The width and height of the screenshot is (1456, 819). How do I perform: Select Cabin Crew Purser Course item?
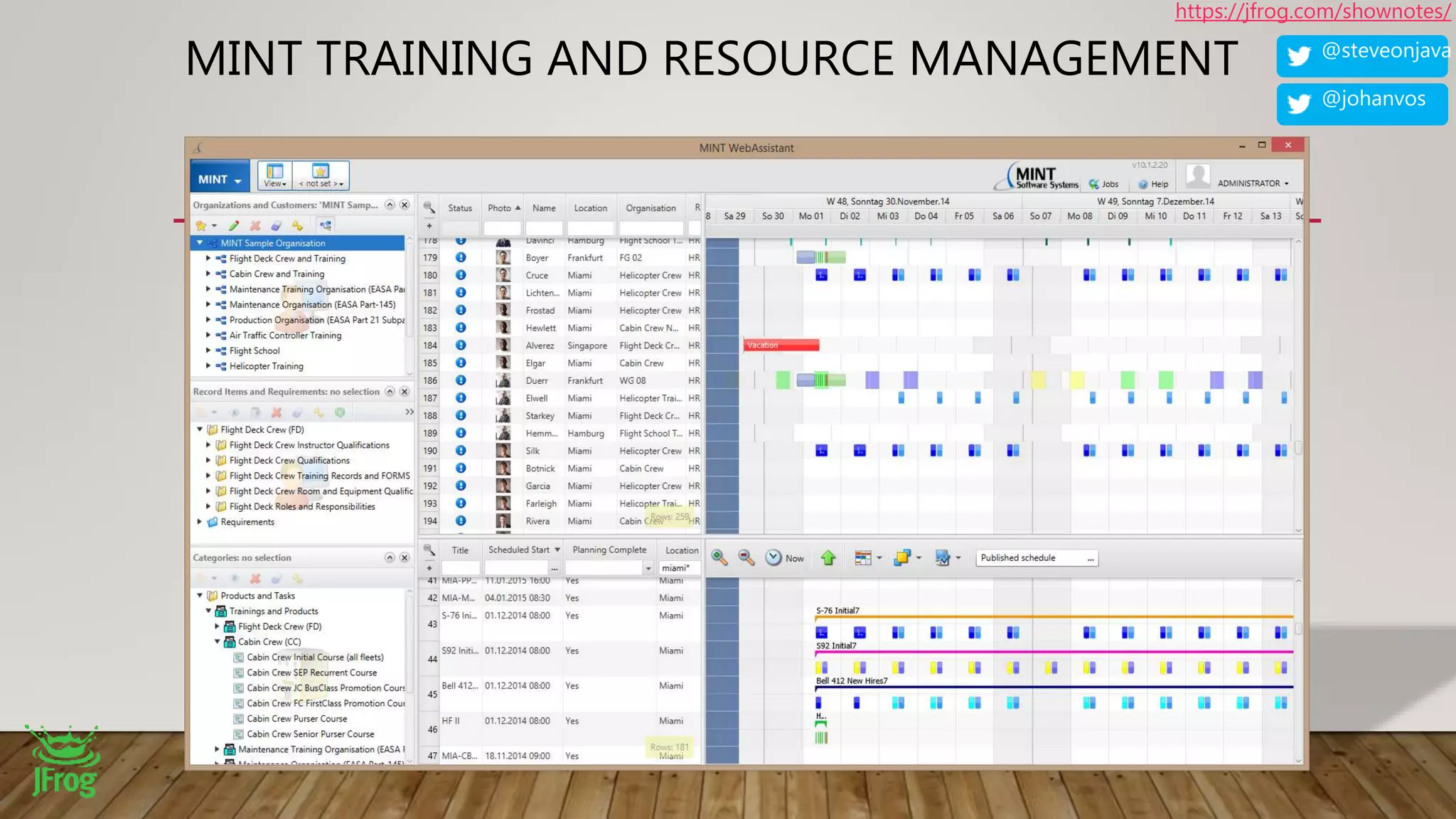pos(296,719)
